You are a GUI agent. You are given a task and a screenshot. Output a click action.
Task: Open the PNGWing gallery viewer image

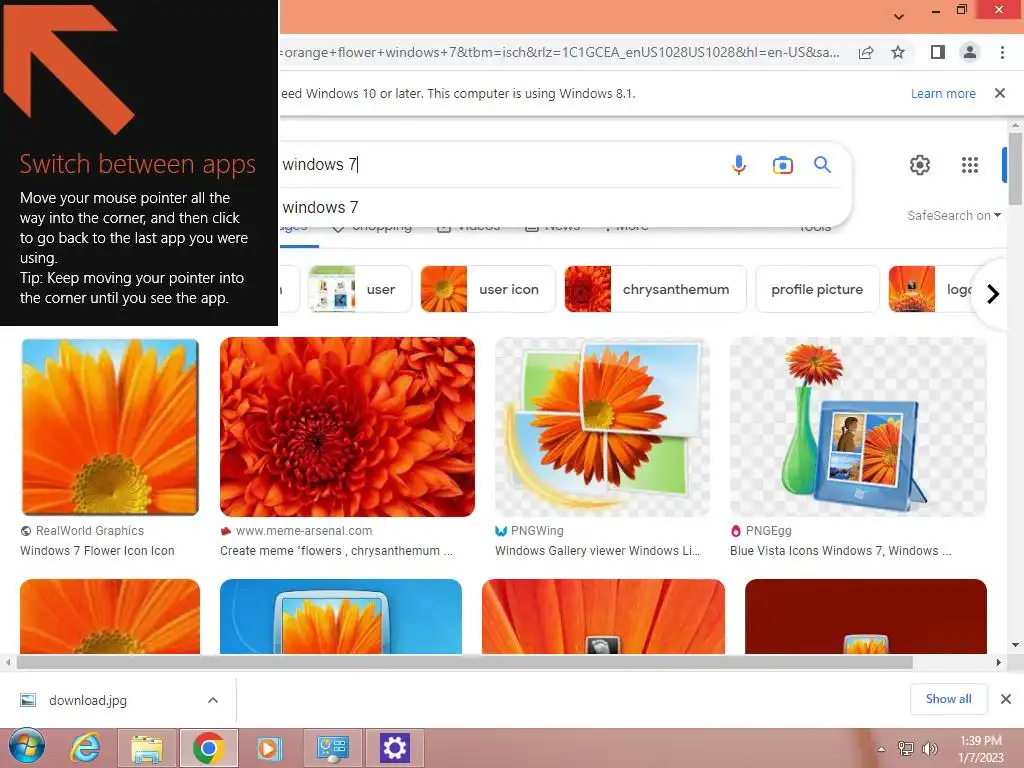click(x=602, y=426)
